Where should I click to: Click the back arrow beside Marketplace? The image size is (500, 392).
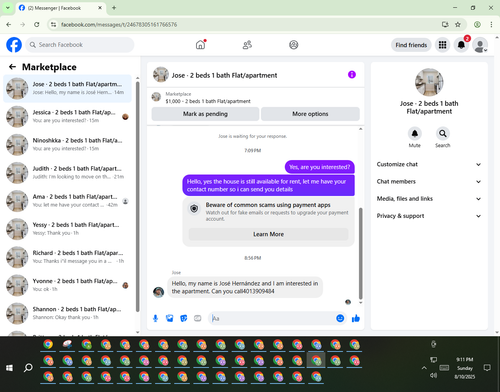tap(12, 67)
